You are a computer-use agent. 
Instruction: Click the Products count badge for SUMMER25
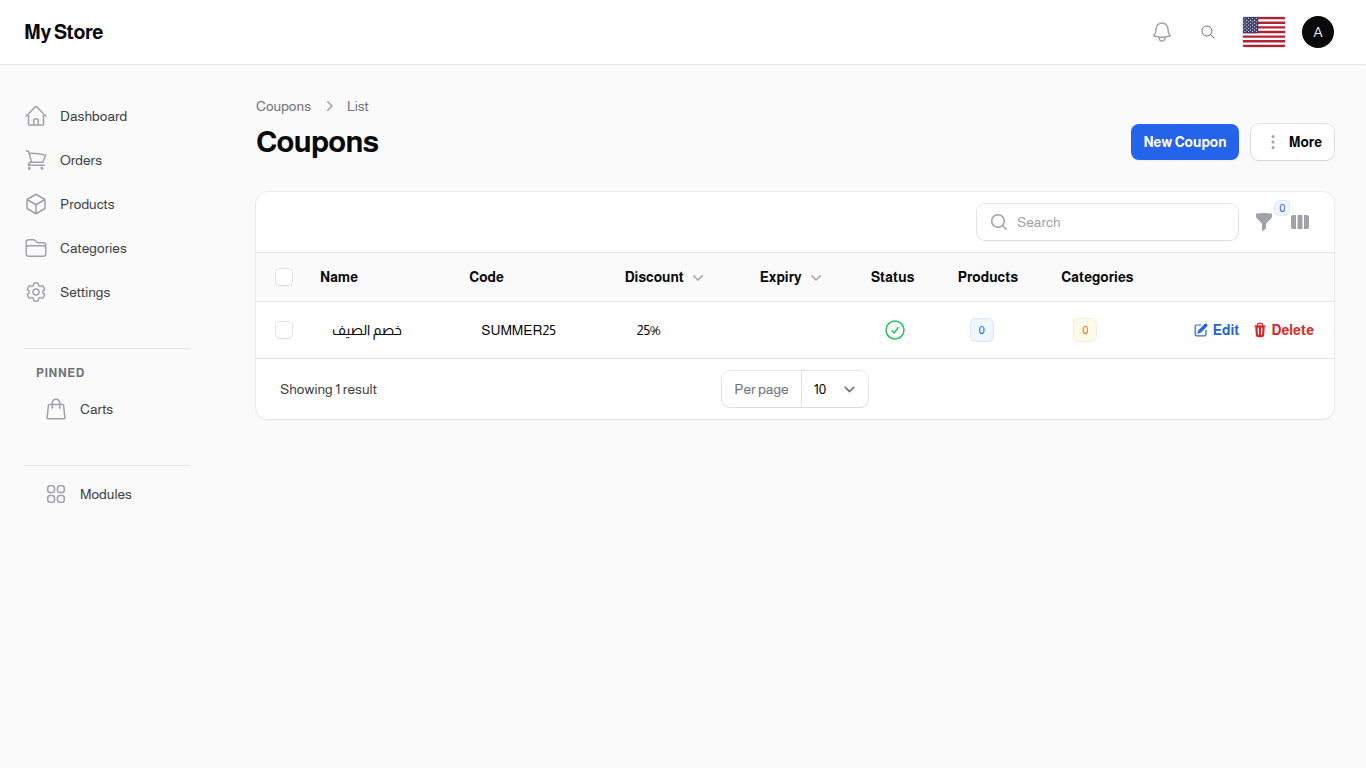point(981,330)
